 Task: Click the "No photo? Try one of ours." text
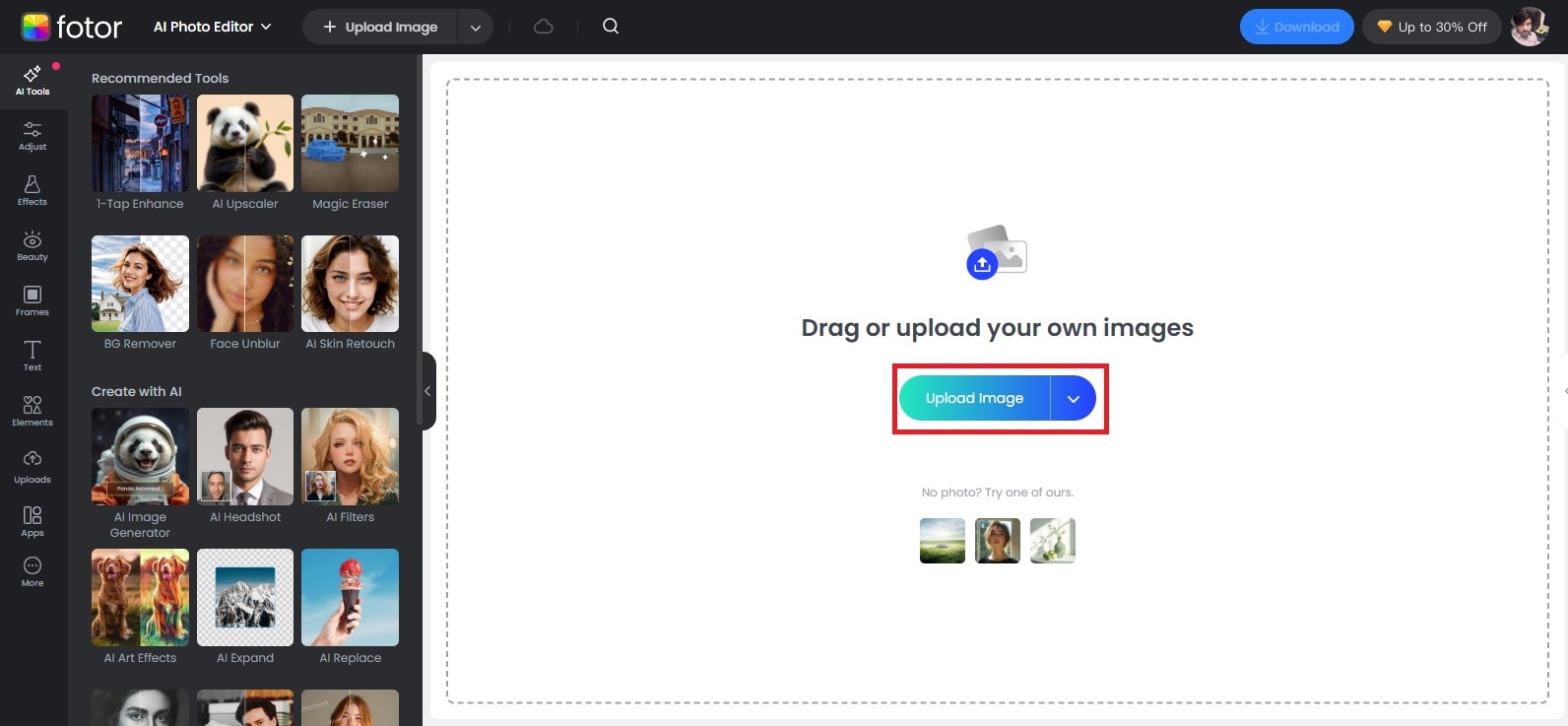pos(998,493)
